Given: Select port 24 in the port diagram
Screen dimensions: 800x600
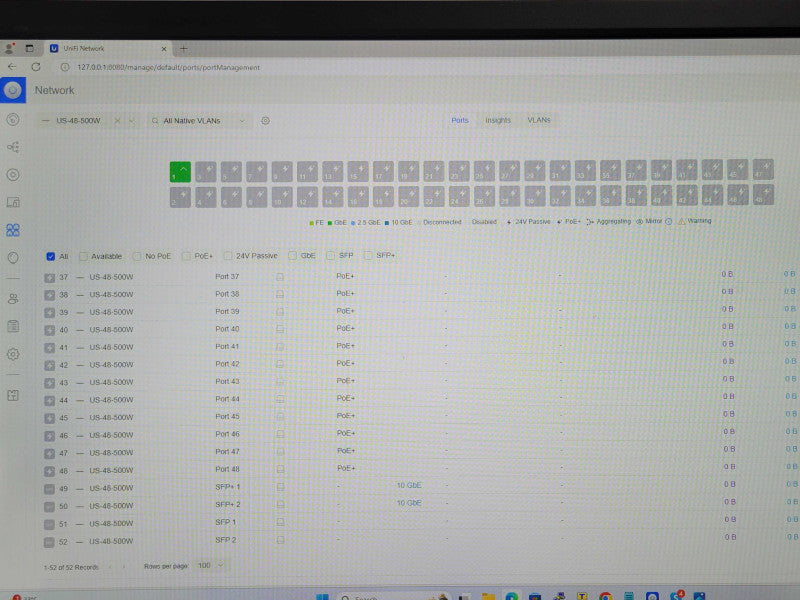Looking at the screenshot, I should [x=459, y=196].
